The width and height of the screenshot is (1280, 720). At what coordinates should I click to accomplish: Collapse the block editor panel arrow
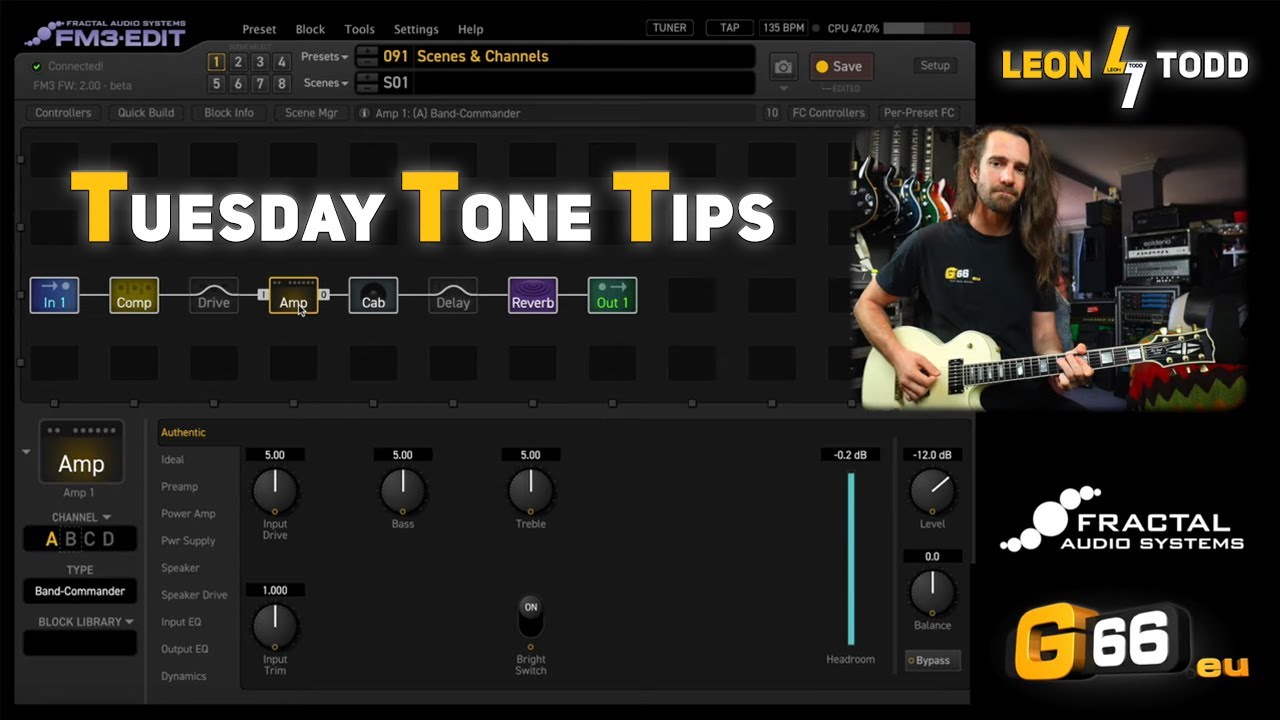(26, 452)
